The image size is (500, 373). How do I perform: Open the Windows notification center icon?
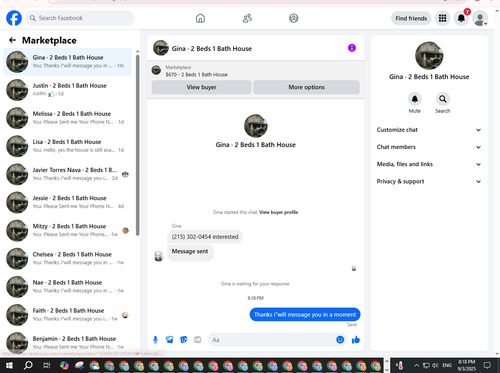coord(487,365)
